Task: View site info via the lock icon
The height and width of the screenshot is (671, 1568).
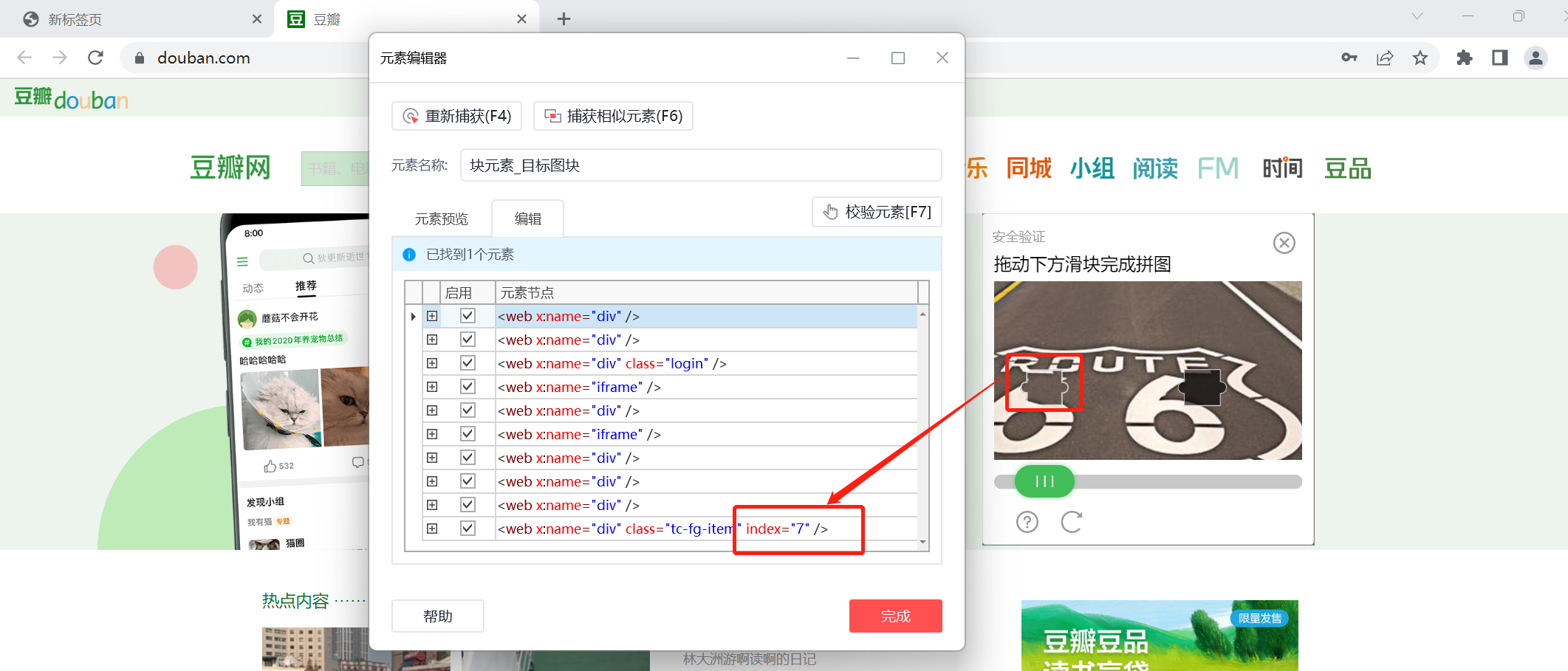Action: coord(139,58)
